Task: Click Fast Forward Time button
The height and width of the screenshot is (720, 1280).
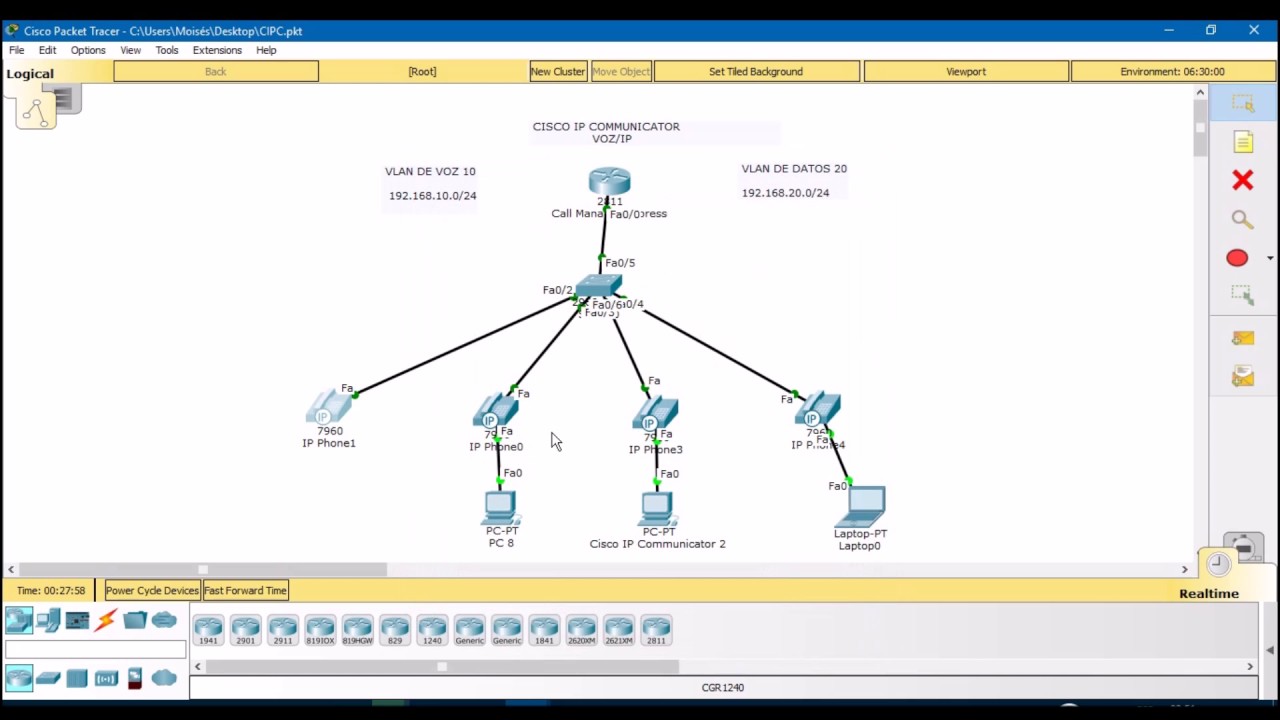Action: click(245, 590)
